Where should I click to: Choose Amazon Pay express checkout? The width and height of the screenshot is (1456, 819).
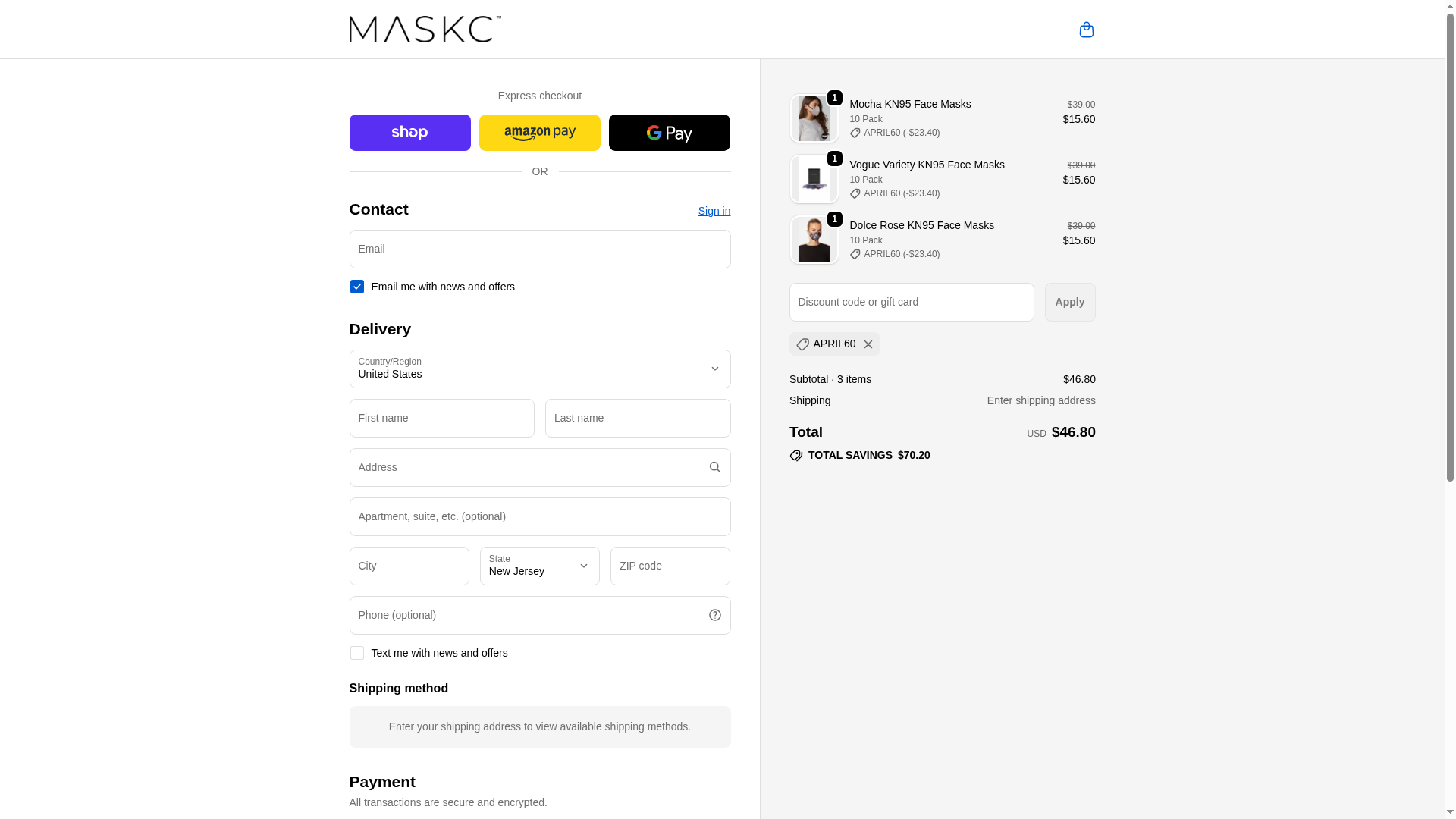(x=539, y=133)
